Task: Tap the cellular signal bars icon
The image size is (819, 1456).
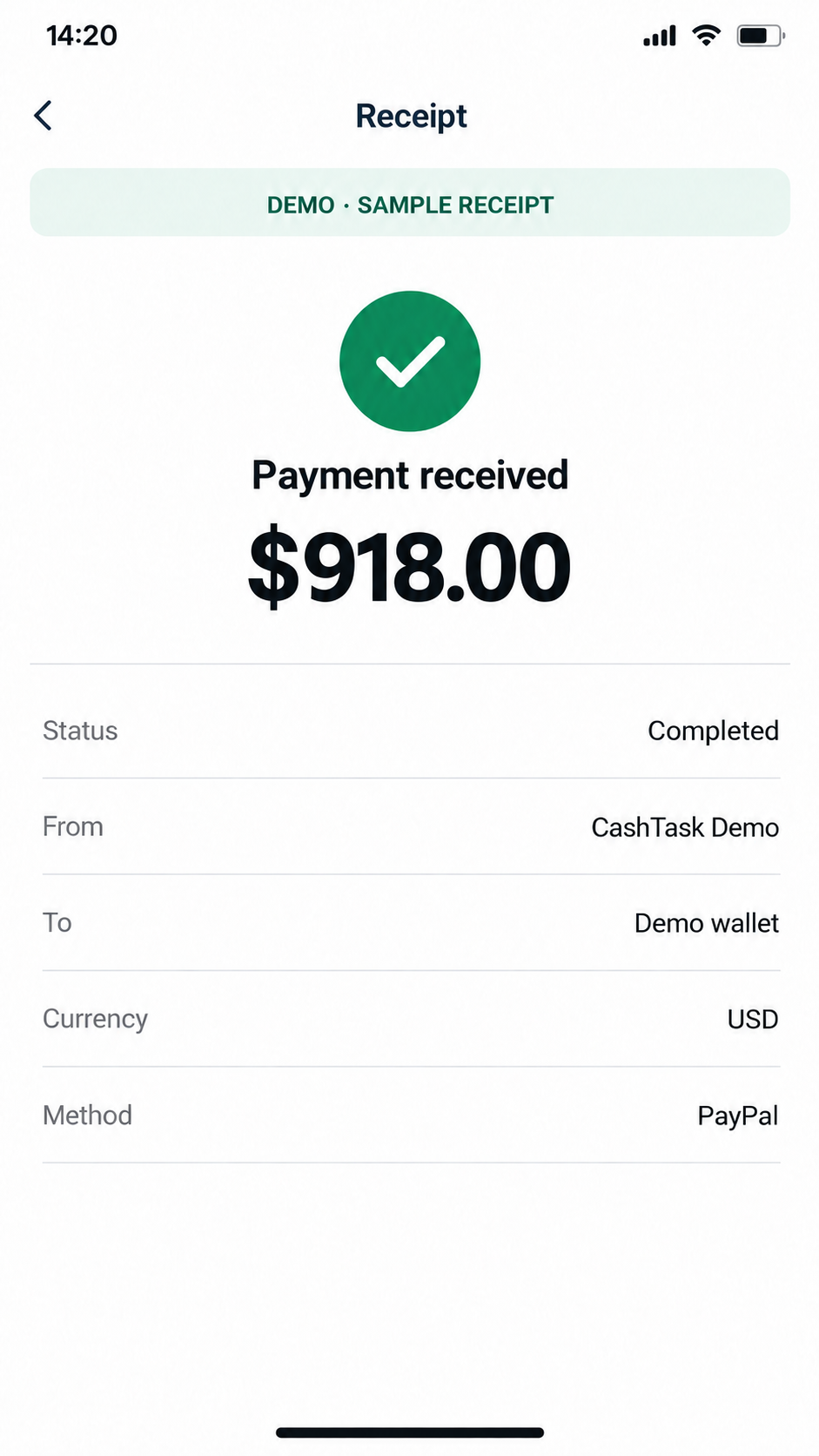Action: pos(660,36)
